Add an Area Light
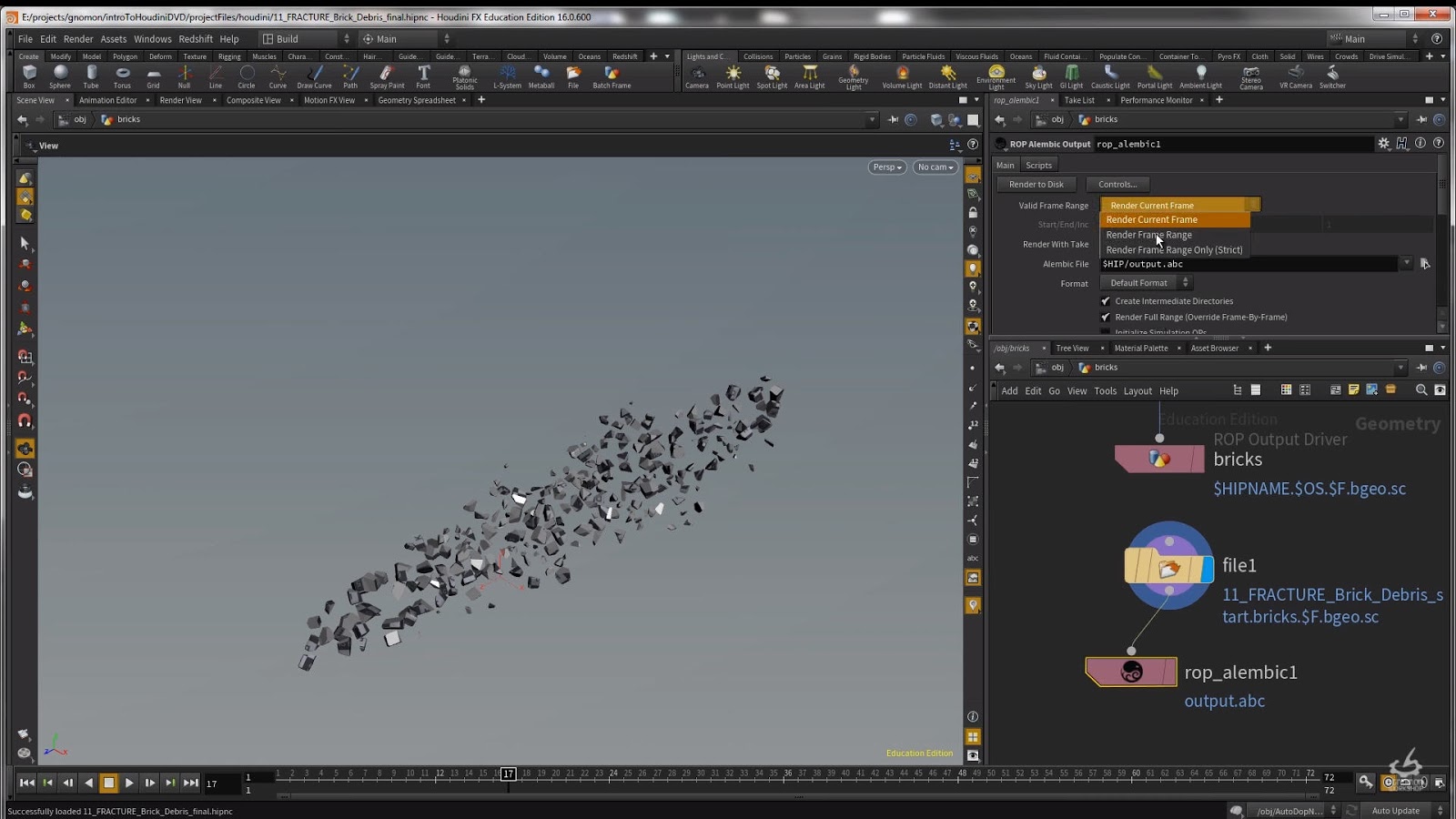The height and width of the screenshot is (819, 1456). (809, 76)
